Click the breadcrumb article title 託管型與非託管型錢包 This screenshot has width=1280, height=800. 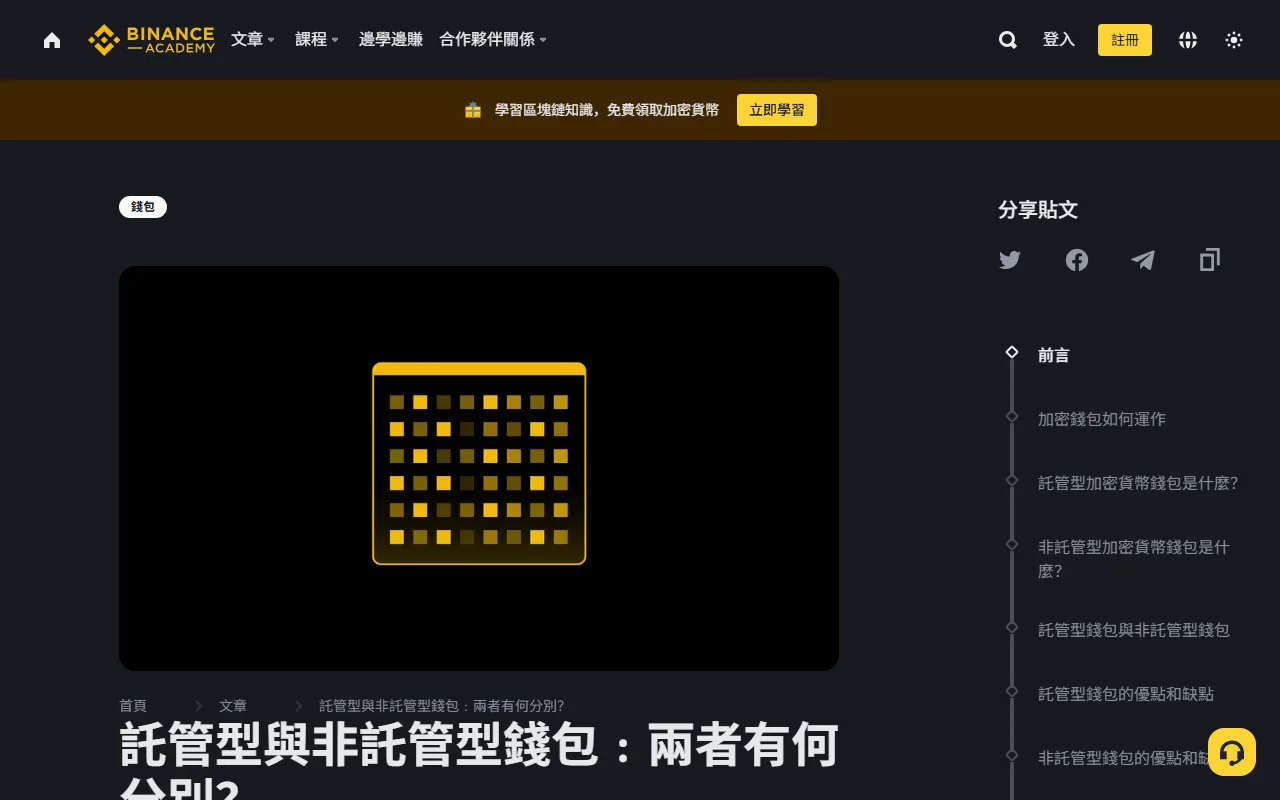coord(441,706)
